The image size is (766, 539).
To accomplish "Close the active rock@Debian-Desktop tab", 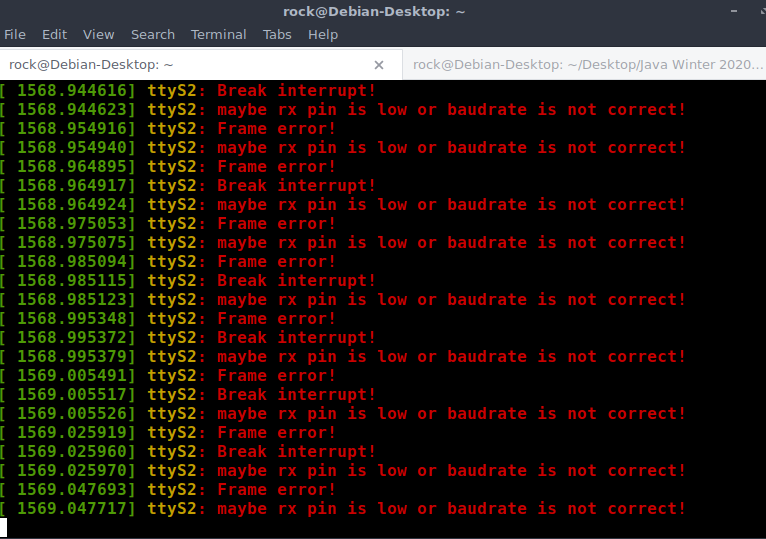I will [379, 65].
